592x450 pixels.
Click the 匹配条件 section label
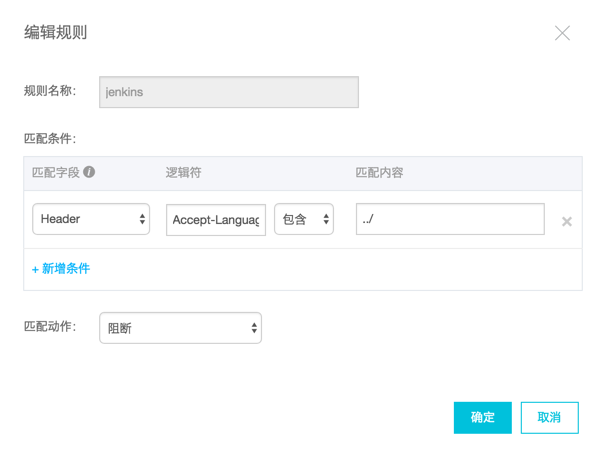(50, 139)
